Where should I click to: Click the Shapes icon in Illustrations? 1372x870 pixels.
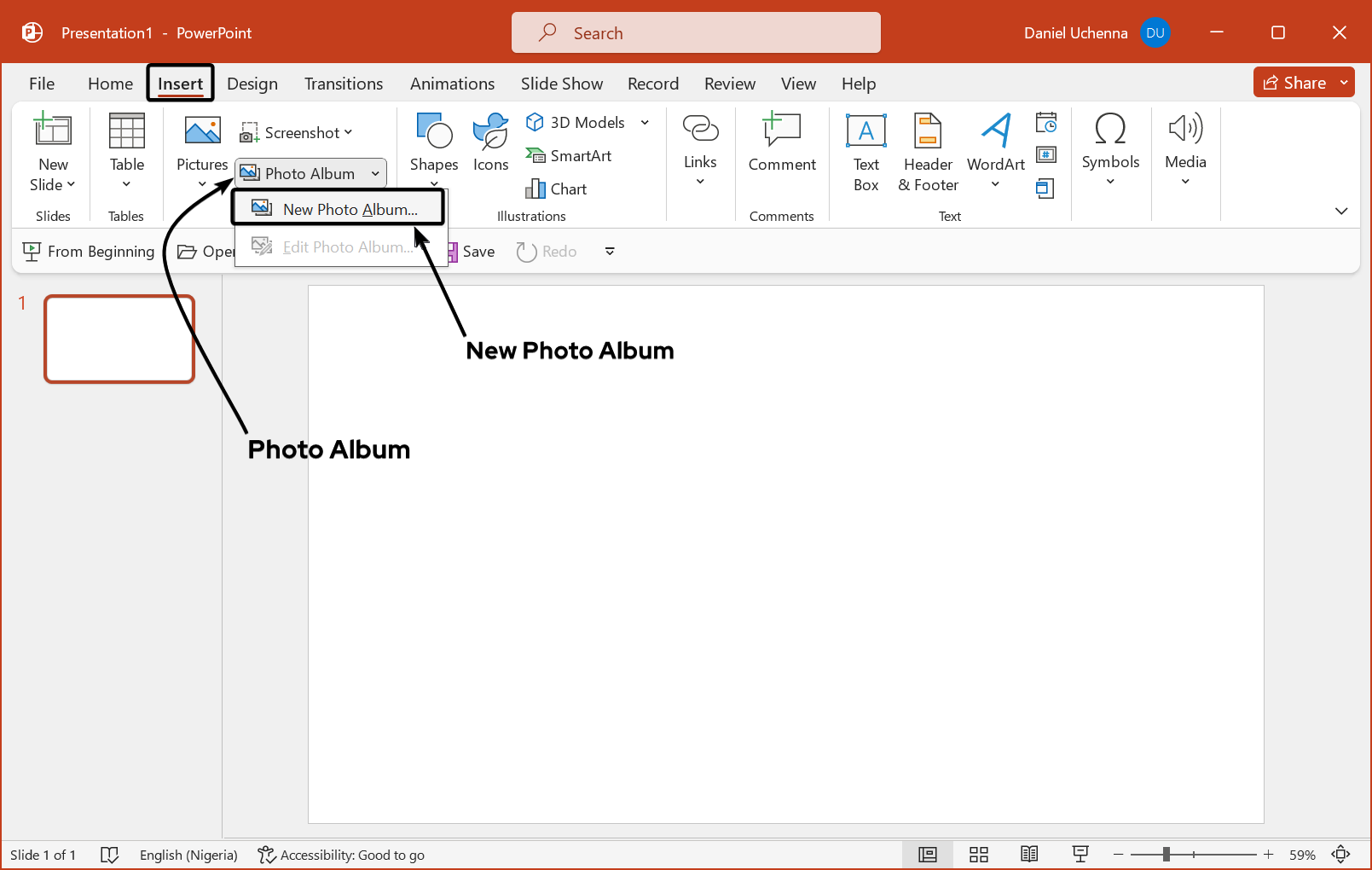(433, 132)
